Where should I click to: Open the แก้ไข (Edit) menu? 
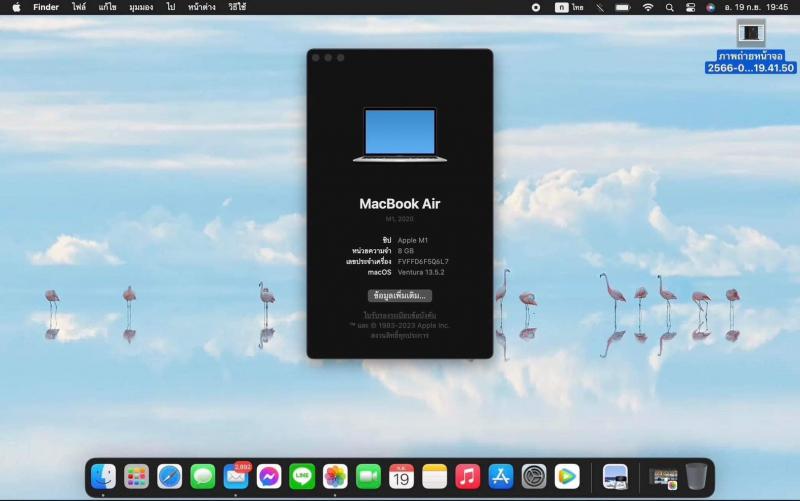108,7
